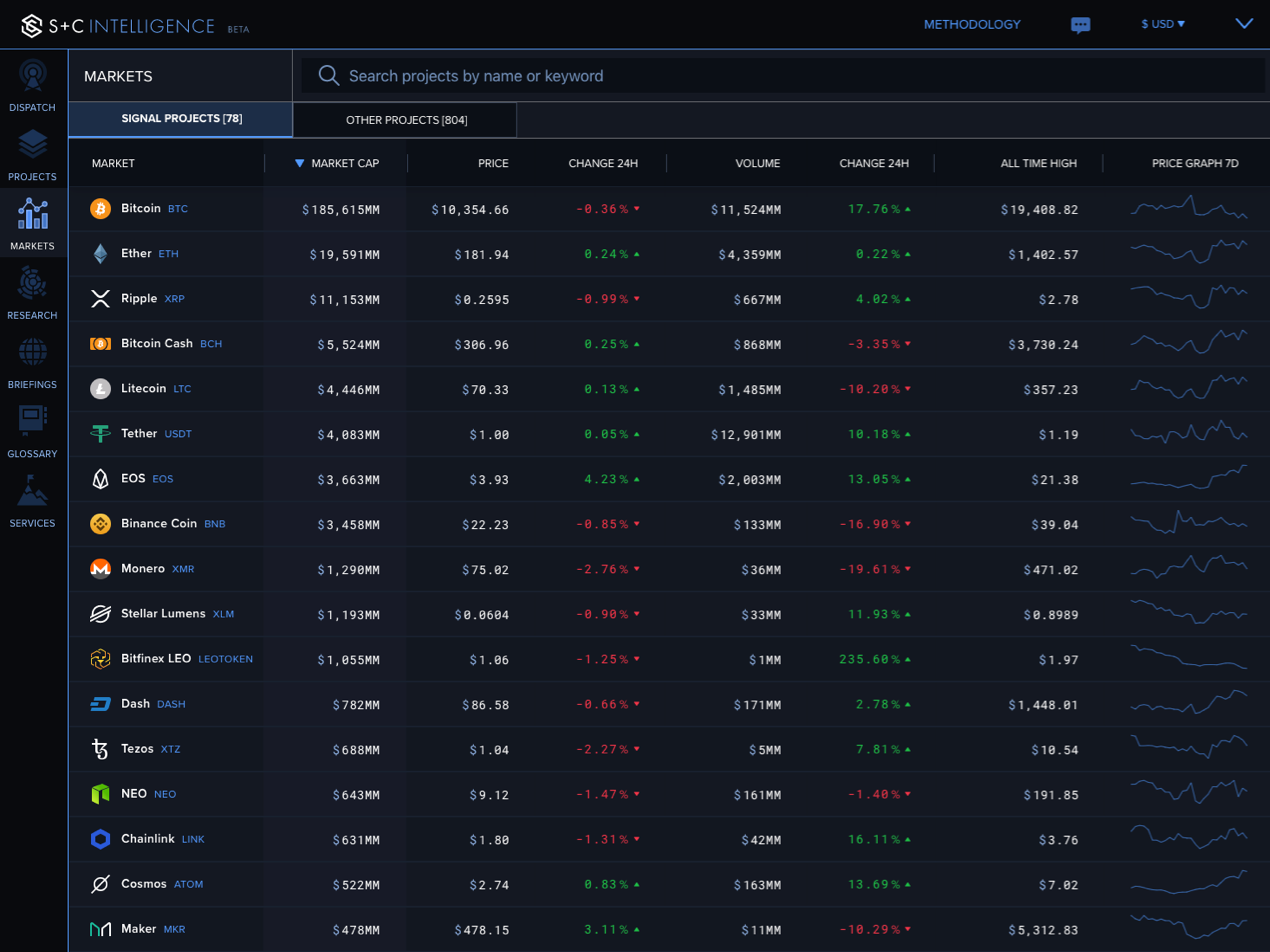Viewport: 1270px width, 952px height.
Task: Click the Bitcoin coin logo
Action: click(x=101, y=209)
